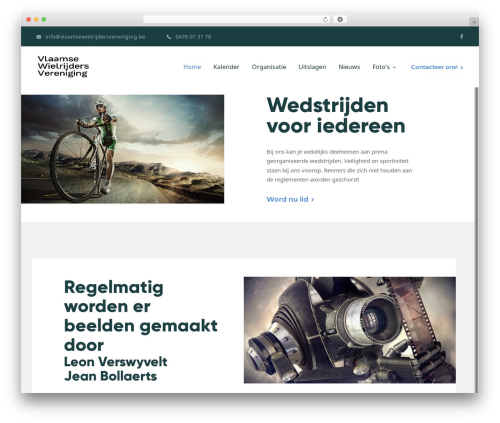Click the Vlaamse Wielrijders Vereniging logo

(63, 67)
